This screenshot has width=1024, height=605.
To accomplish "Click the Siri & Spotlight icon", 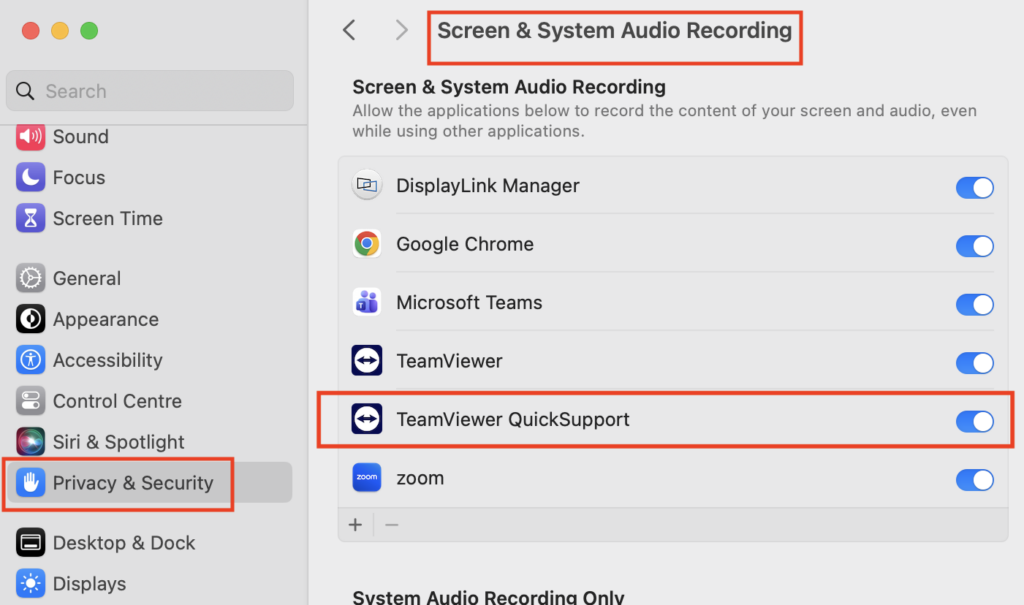I will click(x=31, y=442).
